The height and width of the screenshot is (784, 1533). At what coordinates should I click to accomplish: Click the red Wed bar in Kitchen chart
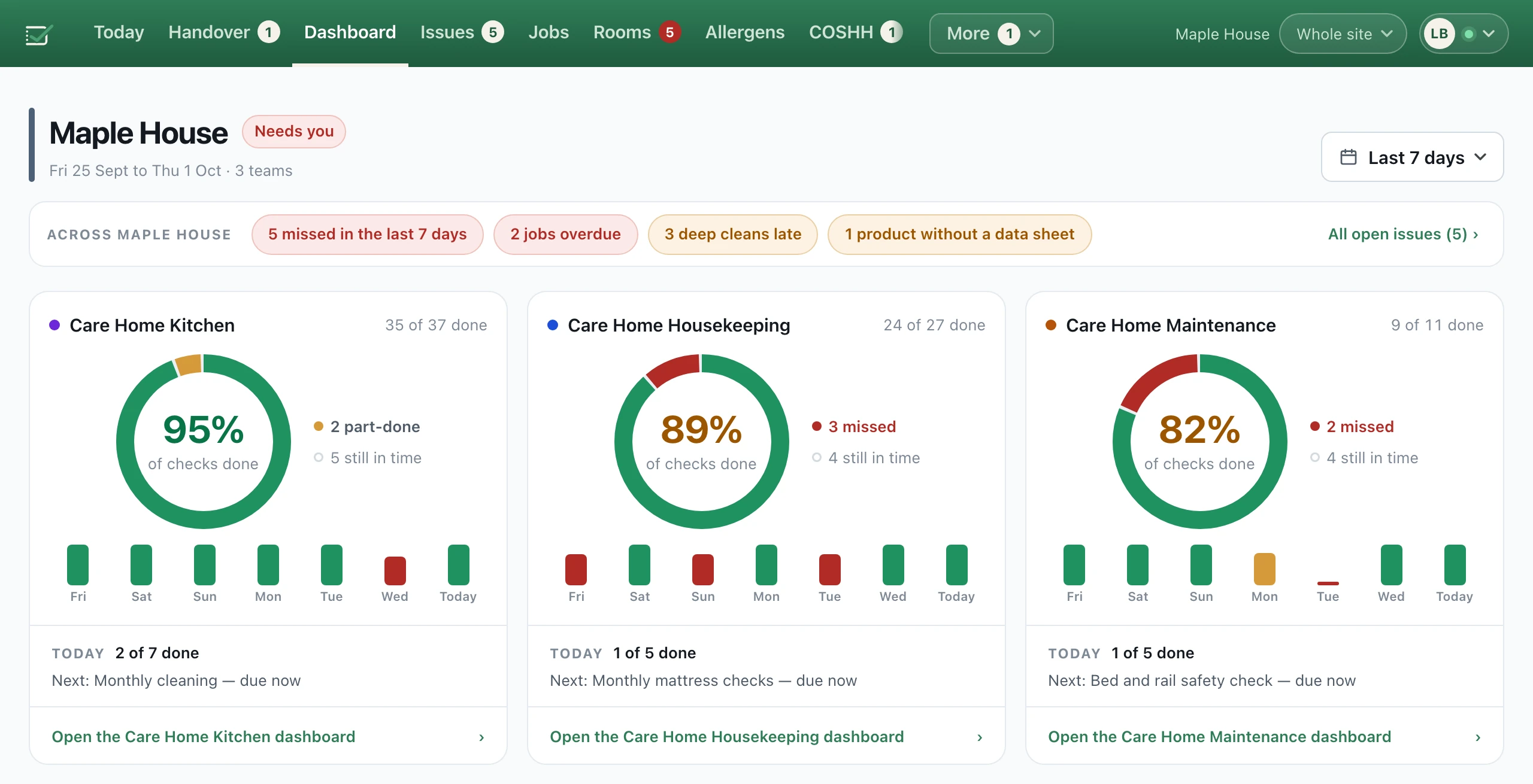click(395, 570)
